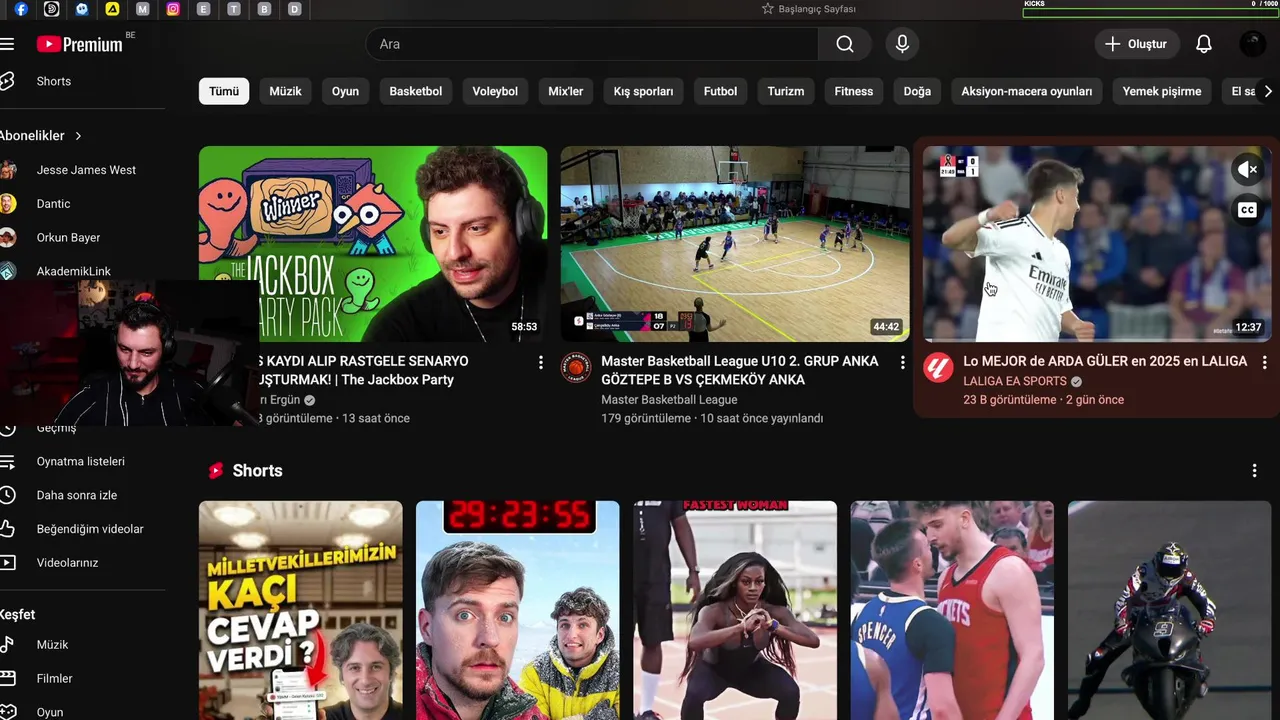
Task: Select the Yemek pişirme chip
Action: tap(1162, 91)
